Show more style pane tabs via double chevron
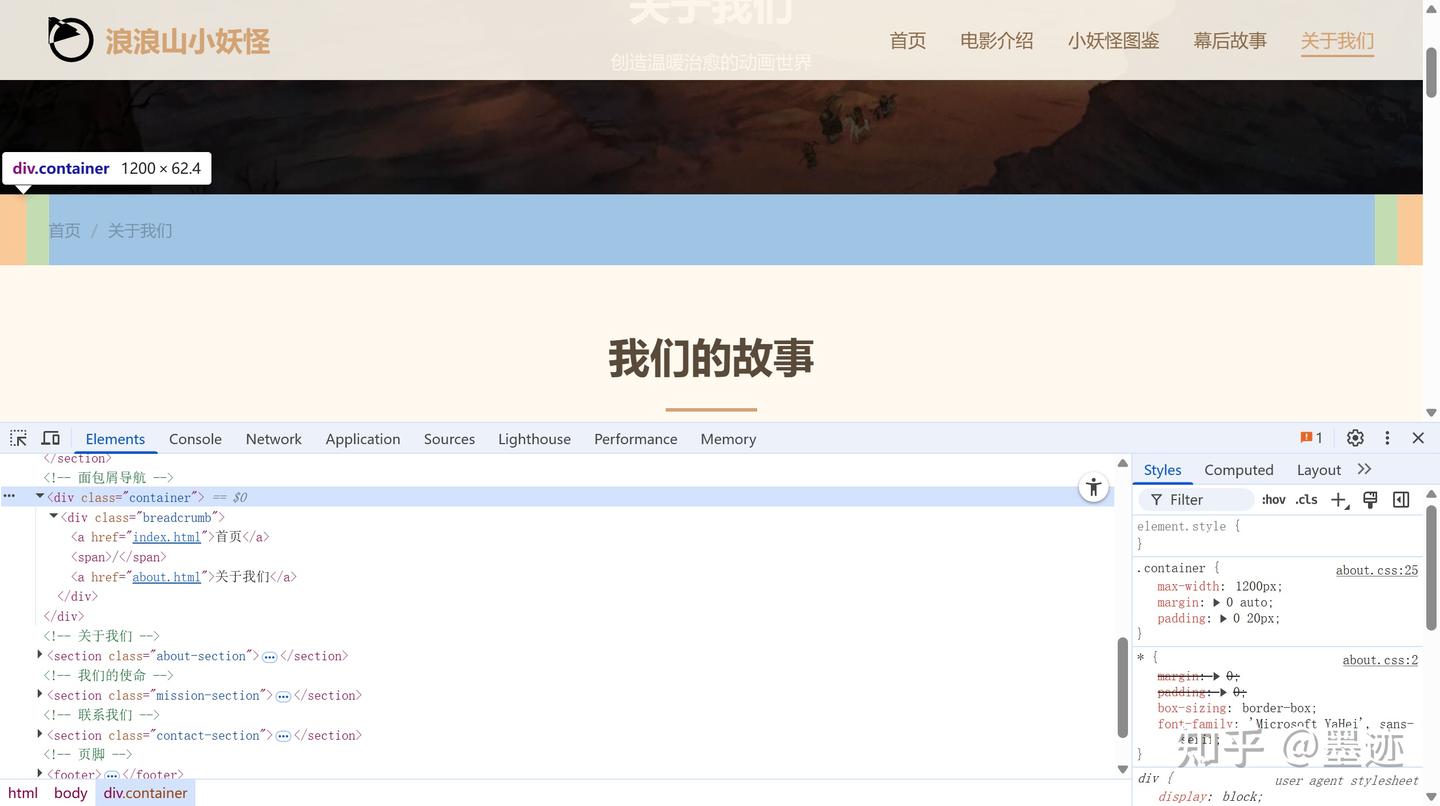 click(x=1364, y=470)
